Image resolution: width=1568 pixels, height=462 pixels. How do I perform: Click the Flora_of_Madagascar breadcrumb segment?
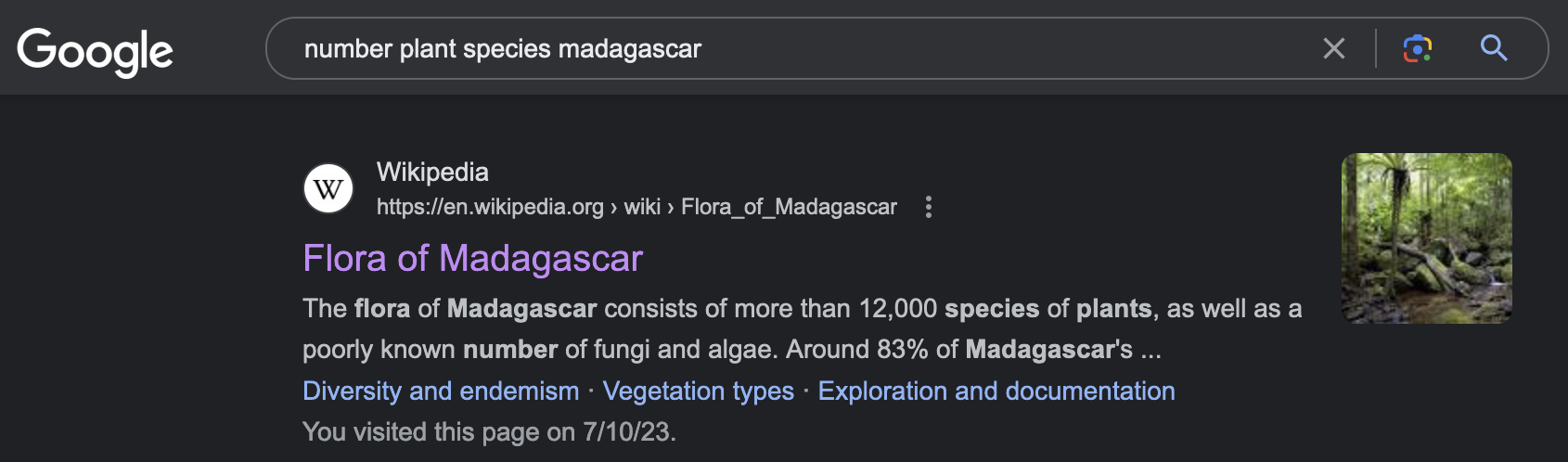click(x=789, y=207)
